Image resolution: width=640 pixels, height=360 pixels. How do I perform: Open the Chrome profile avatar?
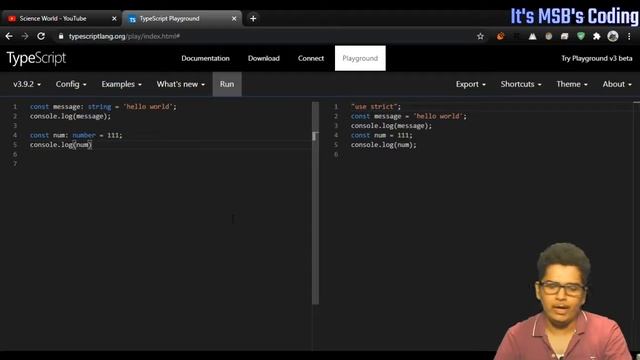click(x=613, y=36)
